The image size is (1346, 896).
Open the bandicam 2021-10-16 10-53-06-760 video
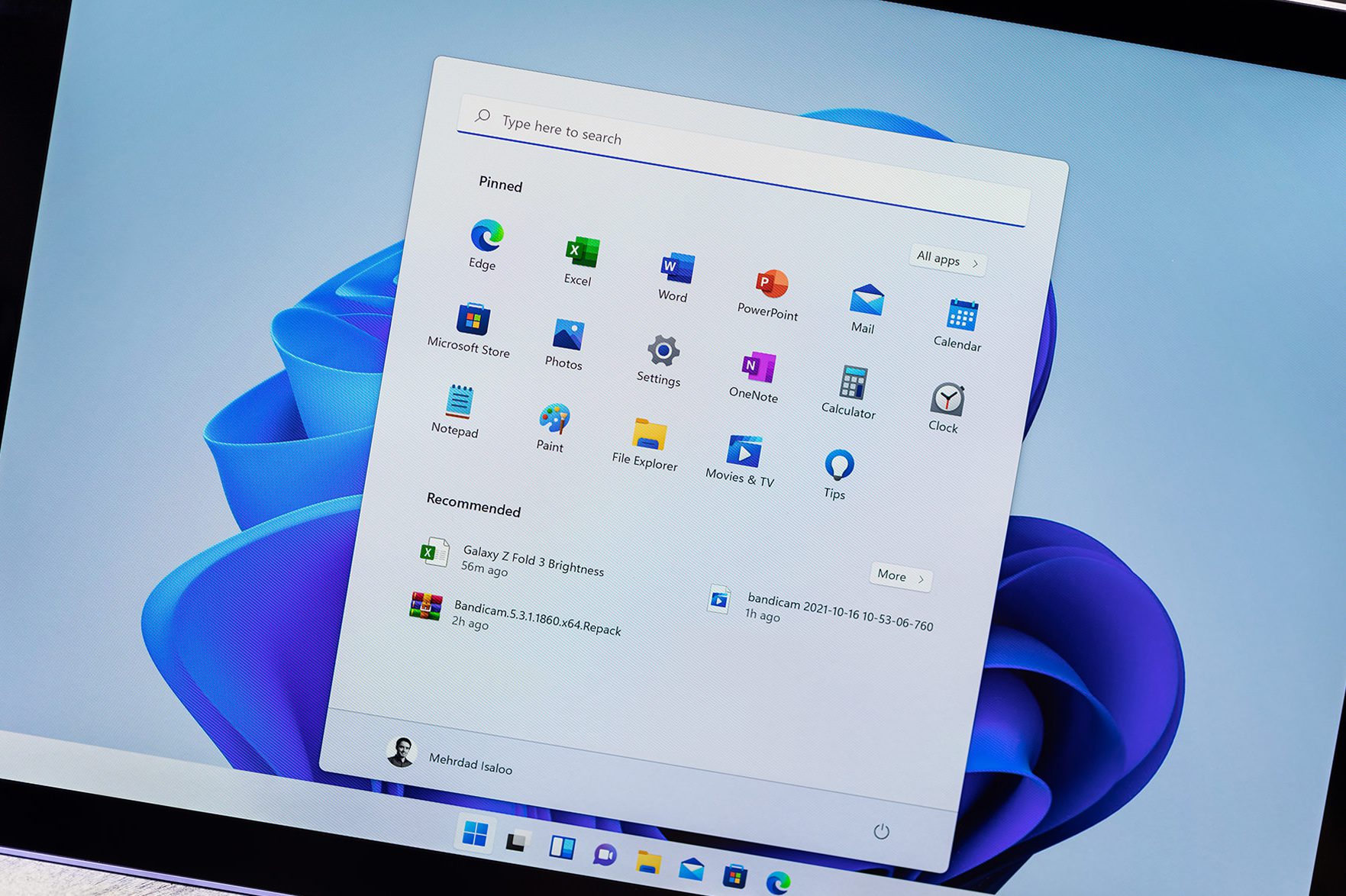pyautogui.click(x=819, y=611)
